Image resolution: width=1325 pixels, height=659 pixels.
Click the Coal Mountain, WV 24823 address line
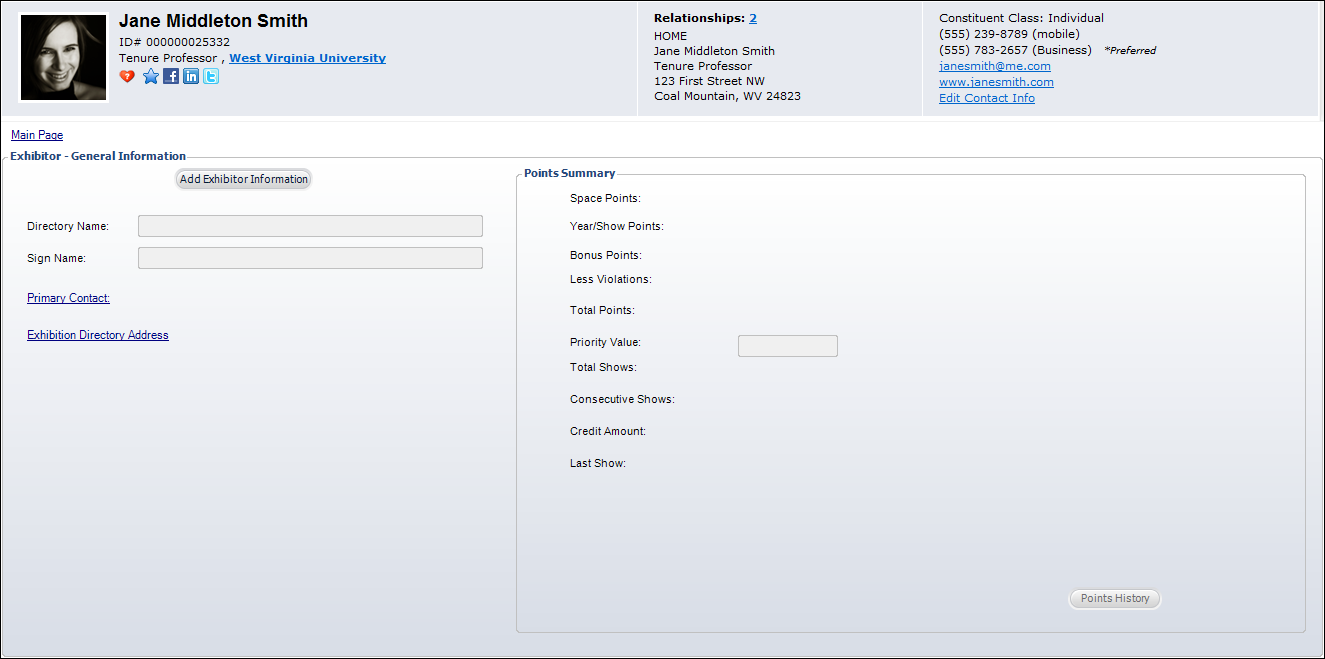click(727, 97)
